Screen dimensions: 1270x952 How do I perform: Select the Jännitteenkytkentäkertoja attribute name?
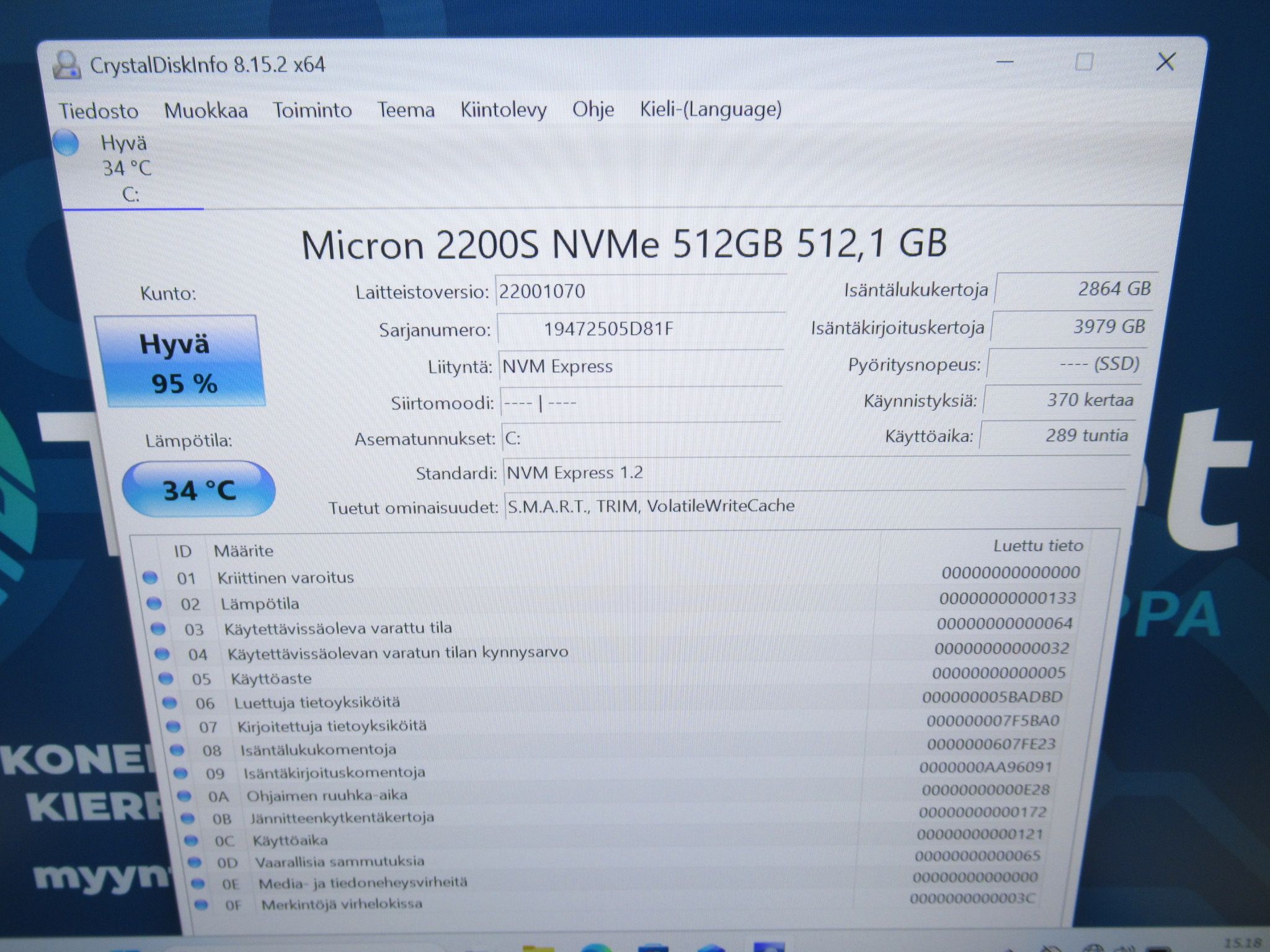[x=342, y=818]
